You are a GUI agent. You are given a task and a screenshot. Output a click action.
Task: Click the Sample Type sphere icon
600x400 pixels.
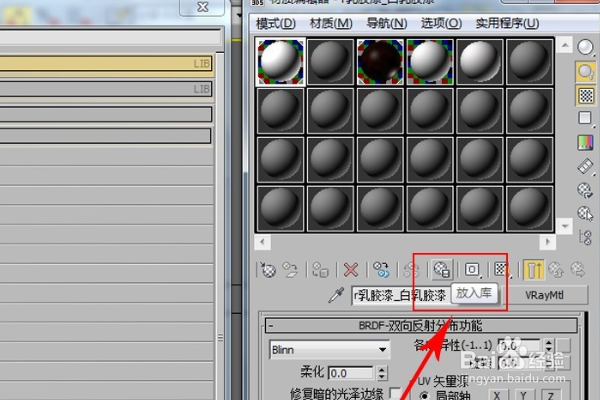point(585,47)
